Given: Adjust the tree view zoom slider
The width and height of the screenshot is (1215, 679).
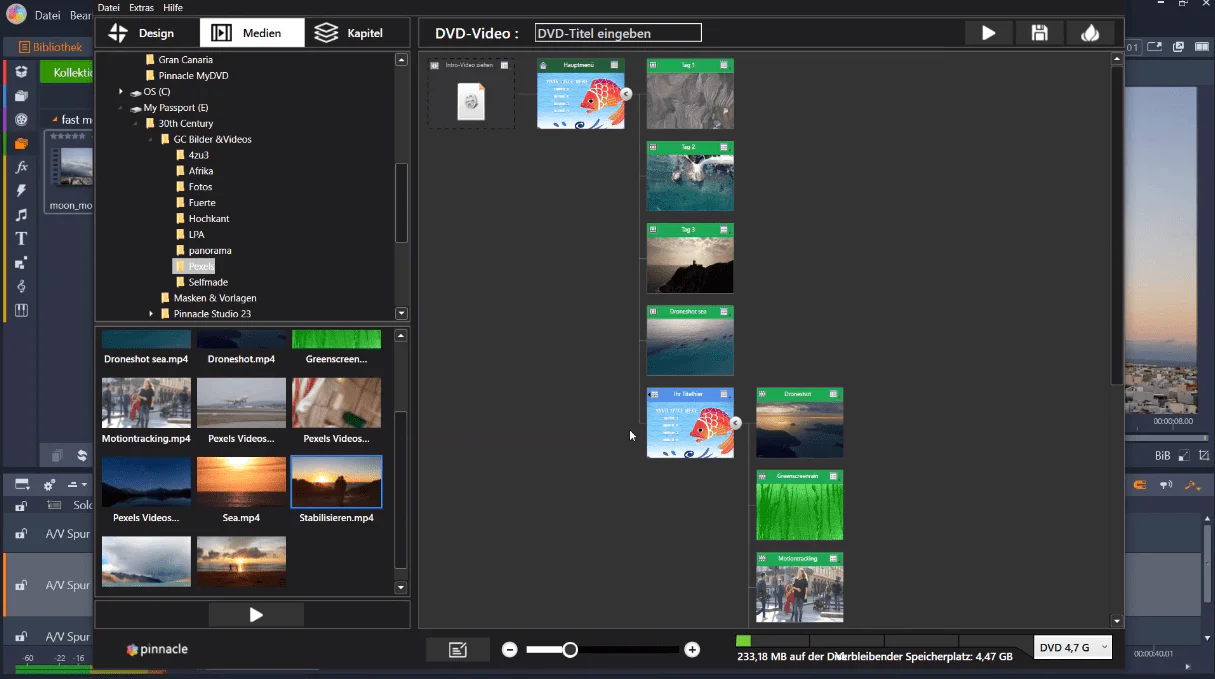Looking at the screenshot, I should (570, 650).
